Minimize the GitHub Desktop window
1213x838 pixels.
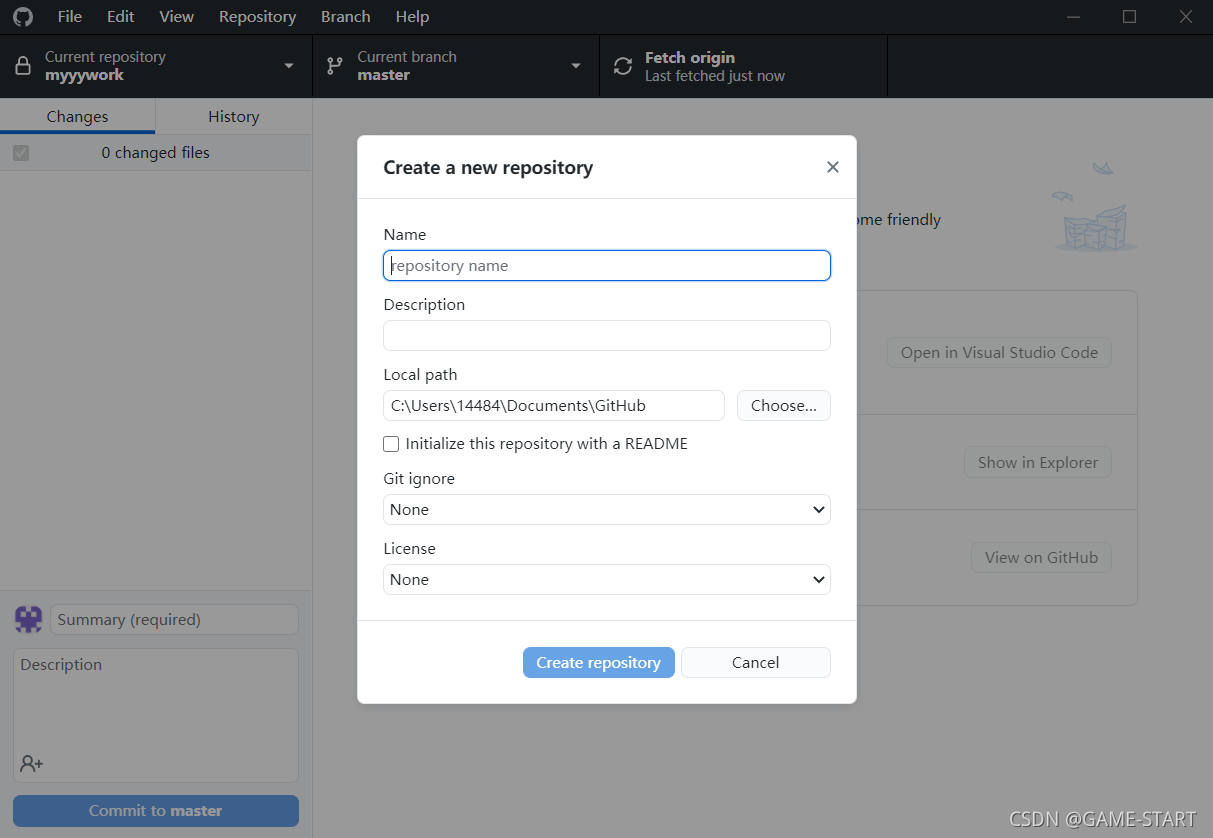[1073, 17]
